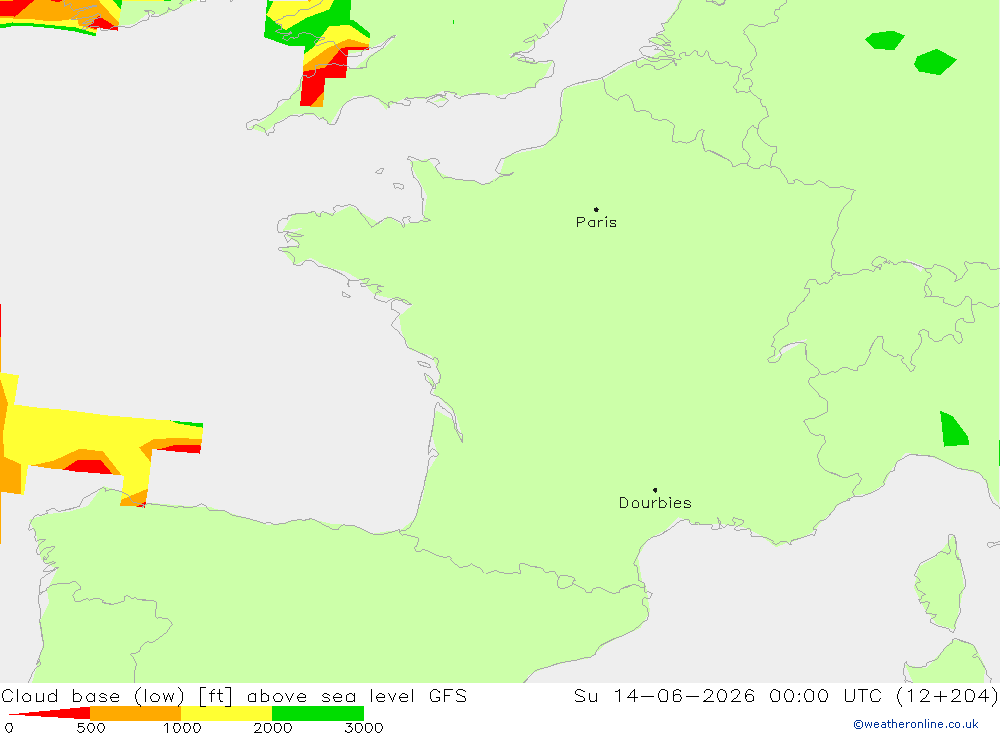The height and width of the screenshot is (733, 1000).
Task: Click the 'Su 14-06-2026 00:00 UTC' timestamp
Action: [730, 695]
